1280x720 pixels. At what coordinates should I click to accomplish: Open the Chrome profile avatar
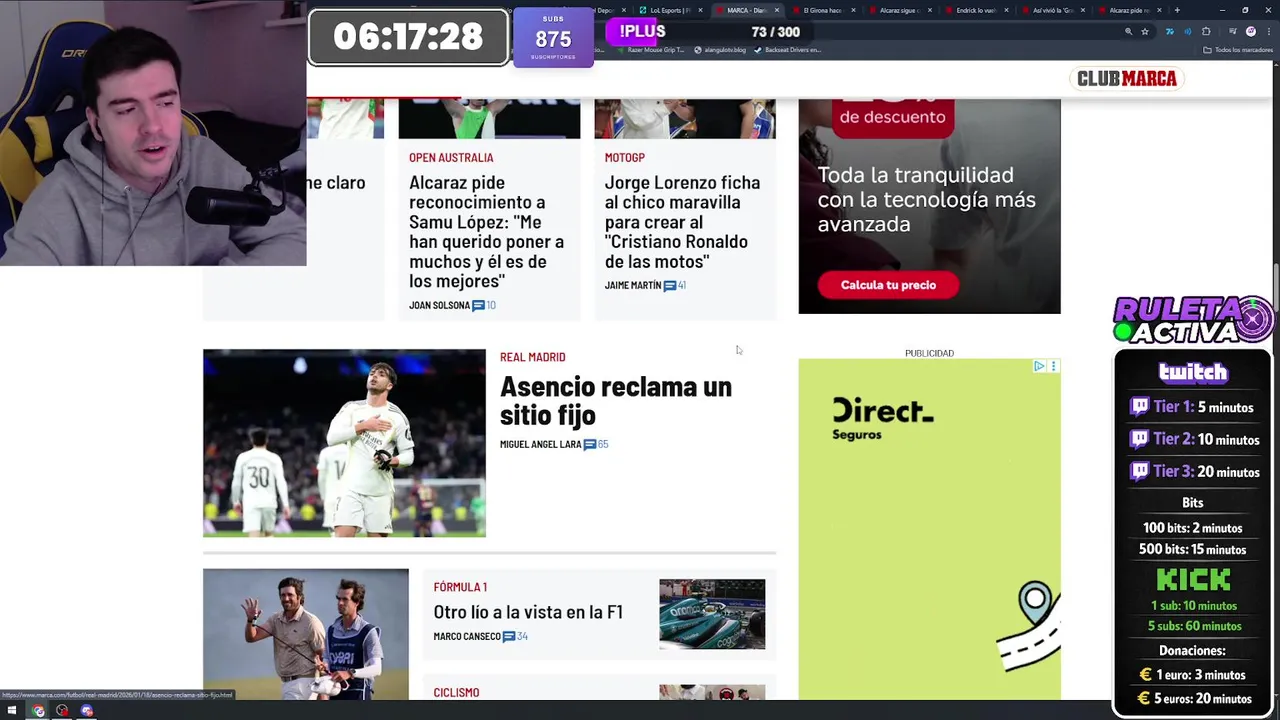coord(1251,32)
